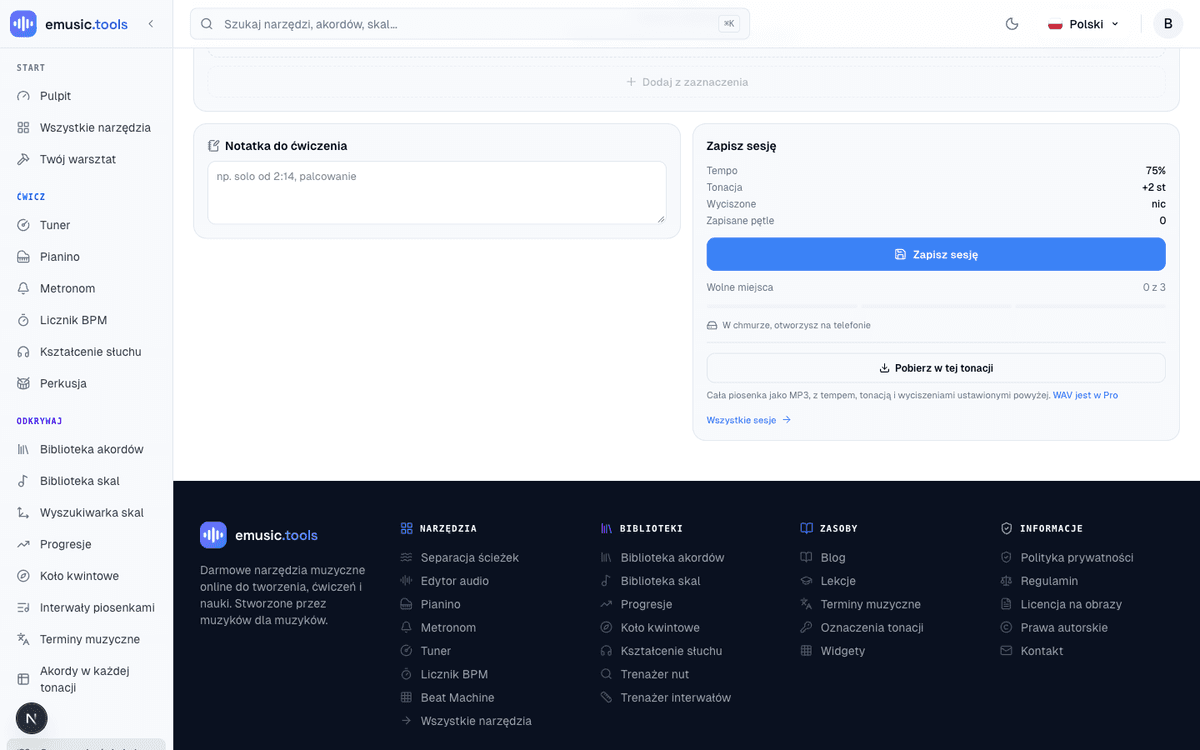Open Widgety in footer
This screenshot has width=1200, height=750.
click(843, 651)
